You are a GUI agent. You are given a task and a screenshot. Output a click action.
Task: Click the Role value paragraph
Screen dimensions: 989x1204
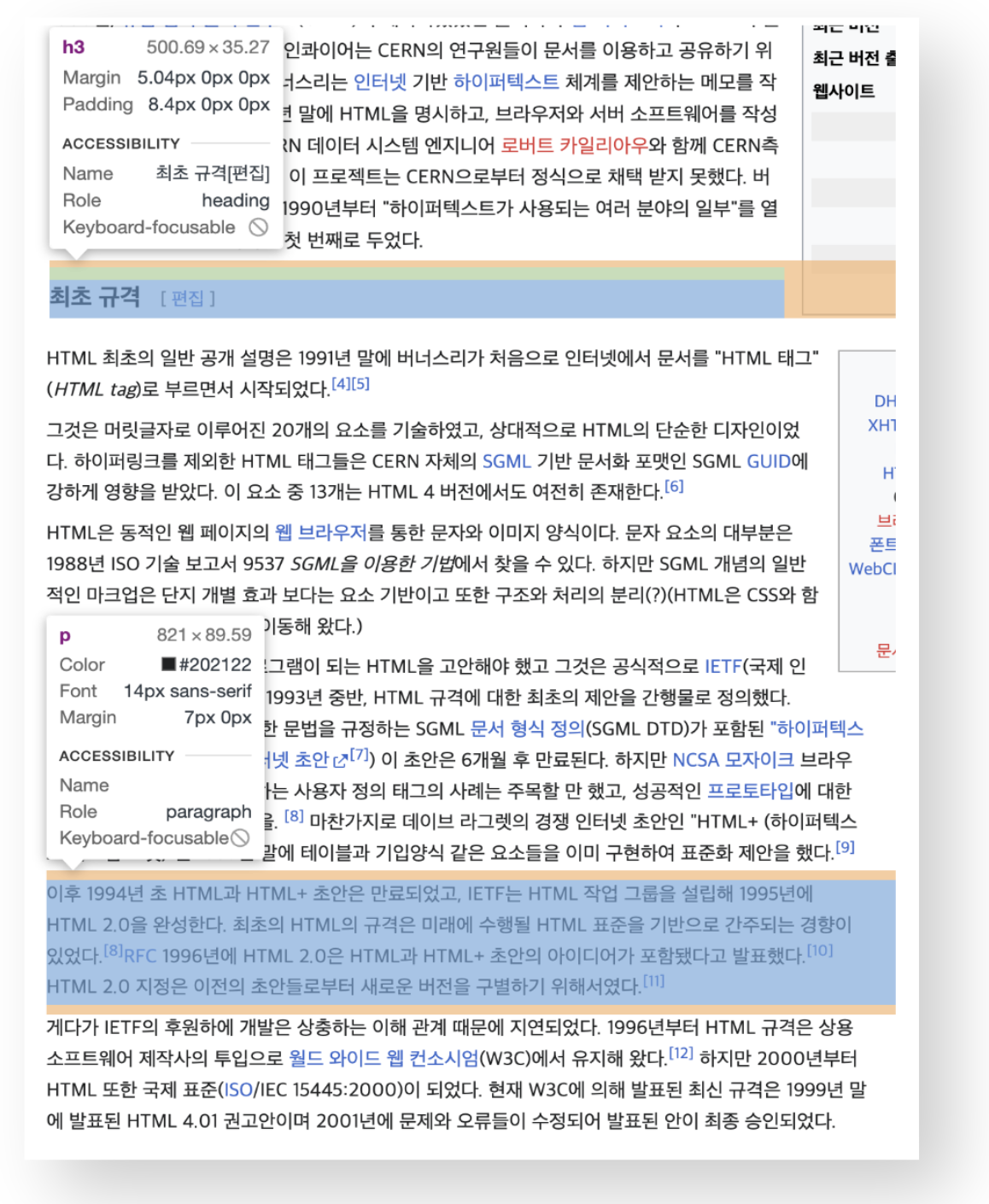[208, 811]
